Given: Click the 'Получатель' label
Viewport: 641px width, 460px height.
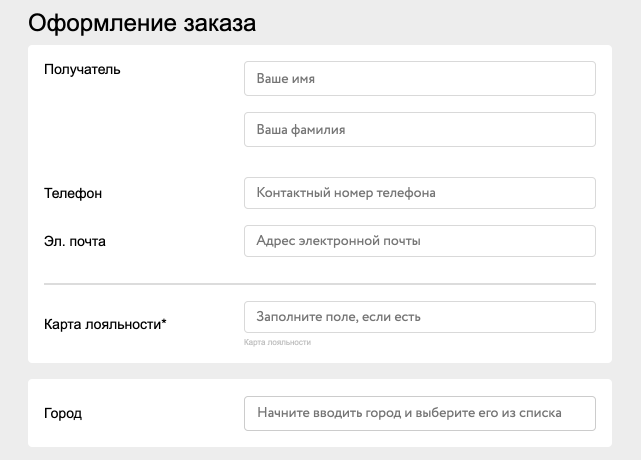Looking at the screenshot, I should [x=82, y=70].
